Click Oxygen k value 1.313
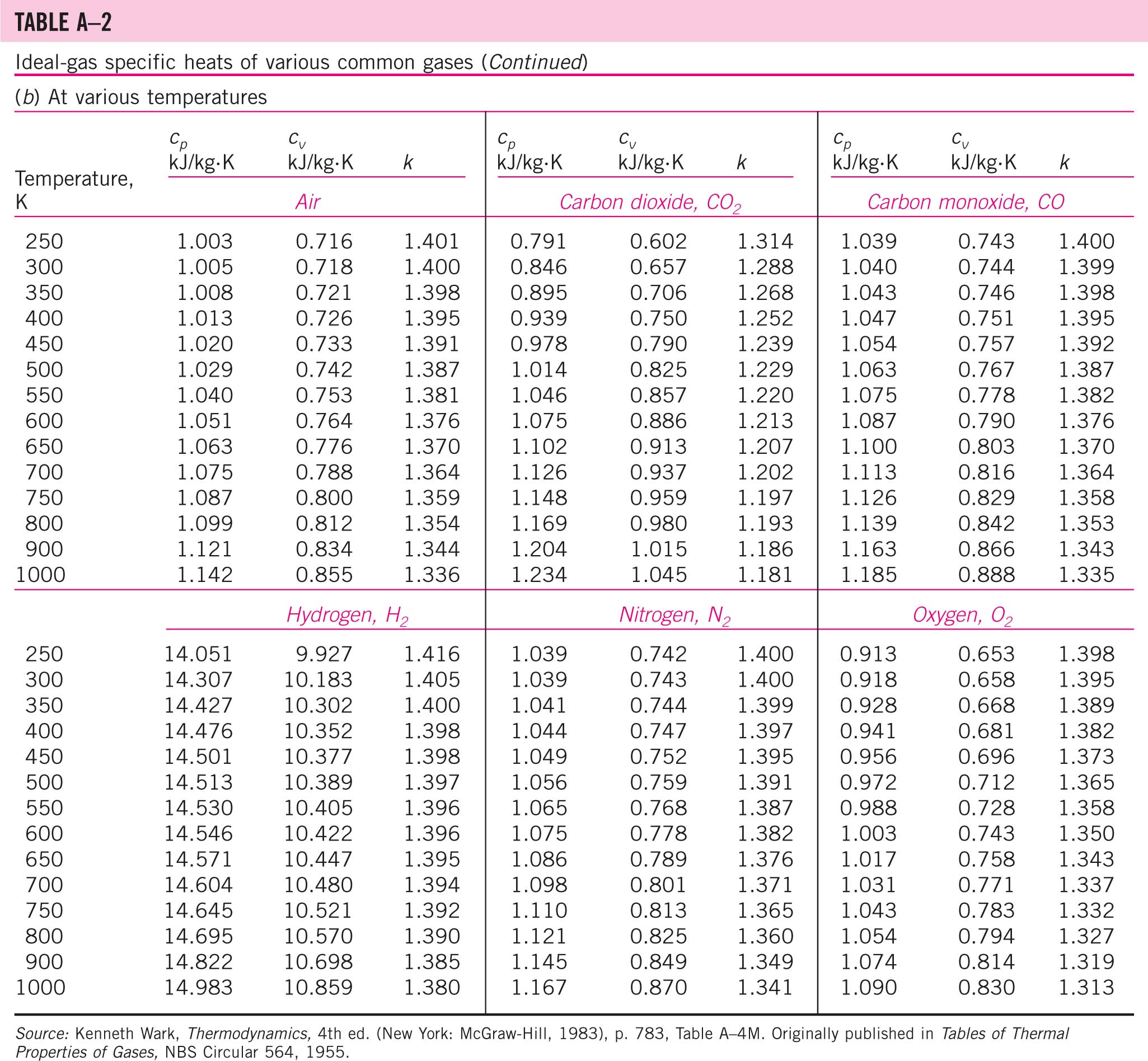 pyautogui.click(x=1086, y=987)
